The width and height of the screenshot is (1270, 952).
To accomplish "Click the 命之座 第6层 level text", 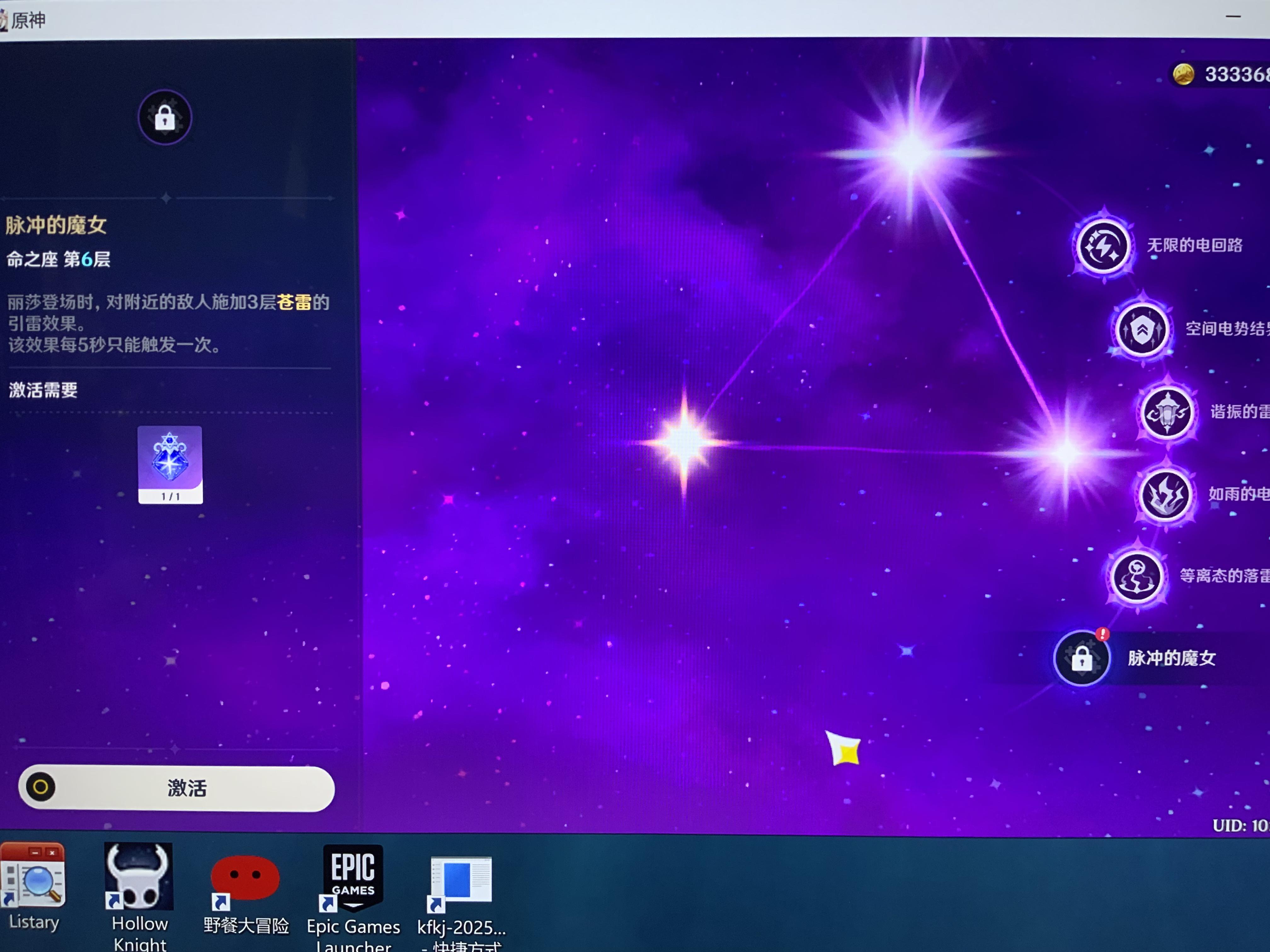I will (59, 259).
